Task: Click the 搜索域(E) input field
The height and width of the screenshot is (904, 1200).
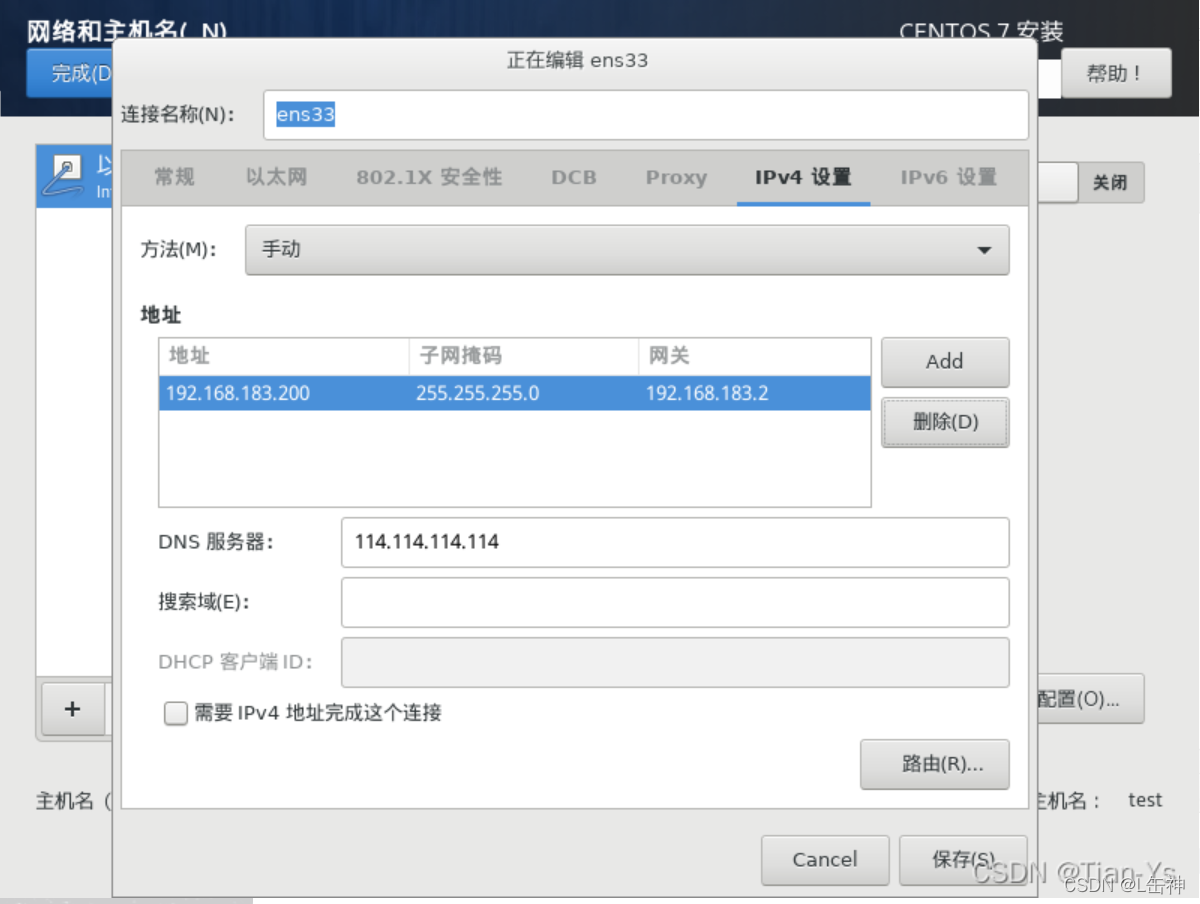Action: click(675, 602)
